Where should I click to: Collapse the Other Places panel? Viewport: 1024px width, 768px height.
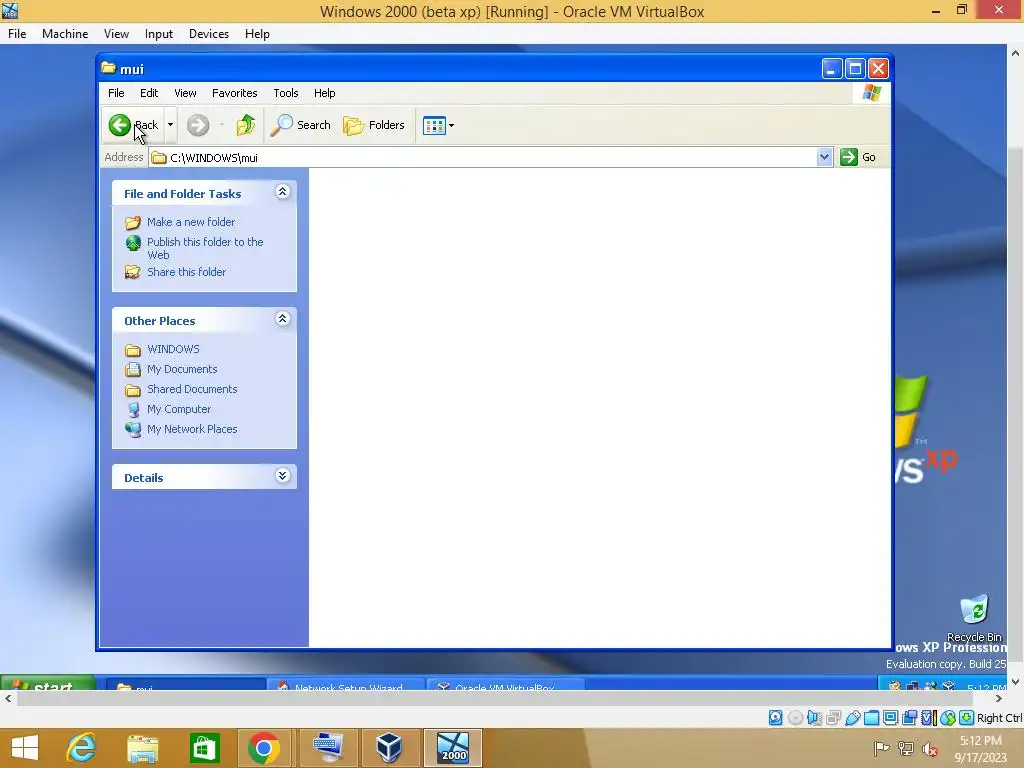pos(282,319)
